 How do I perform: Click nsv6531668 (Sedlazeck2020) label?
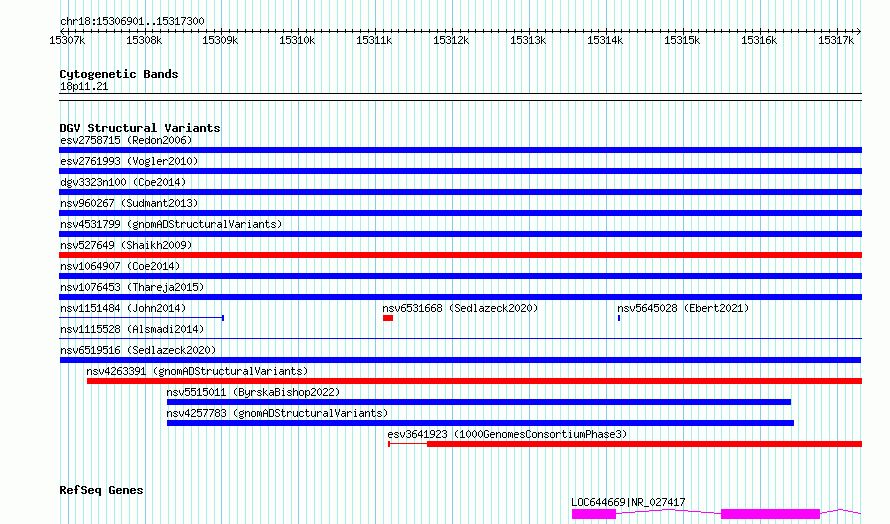pos(460,308)
